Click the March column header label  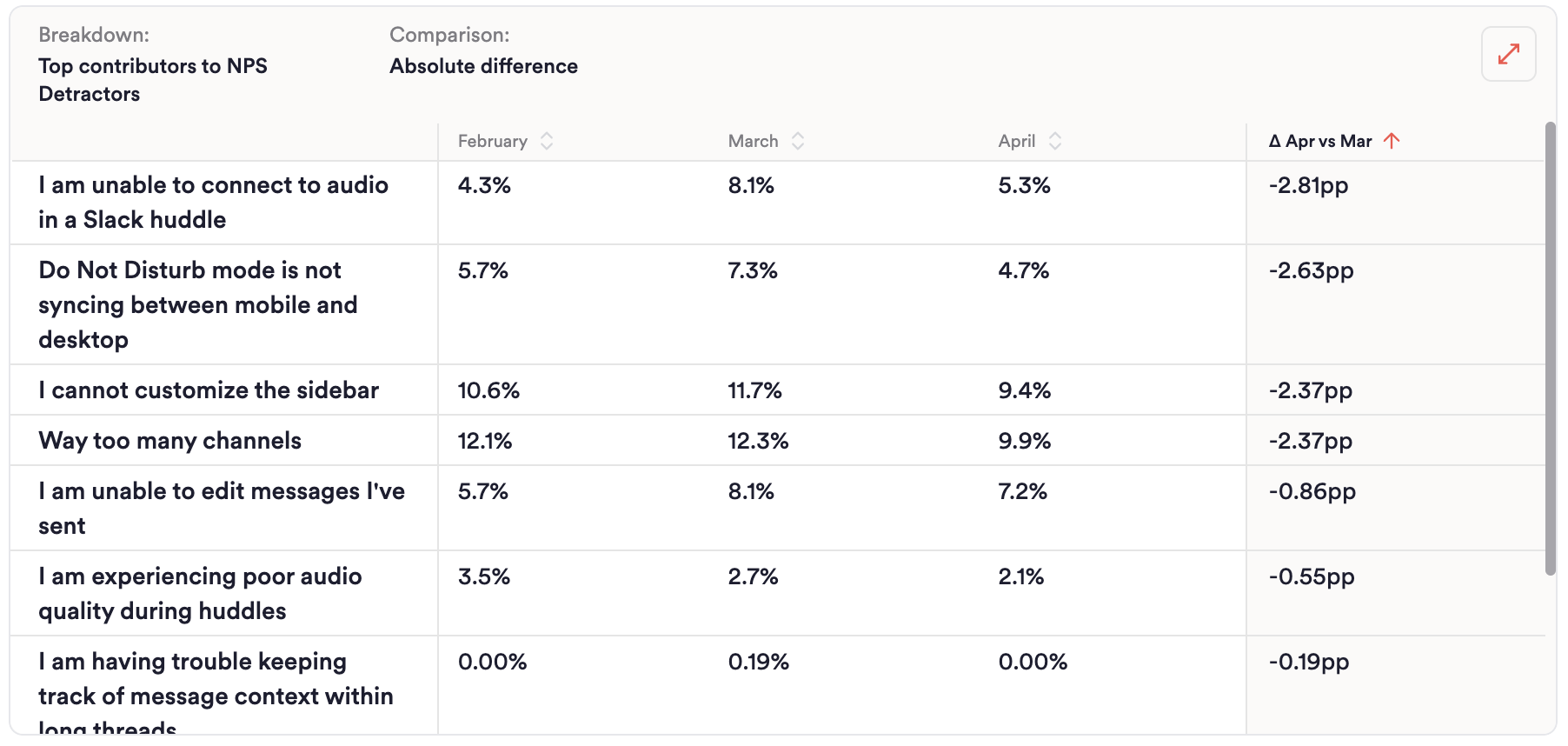(753, 141)
